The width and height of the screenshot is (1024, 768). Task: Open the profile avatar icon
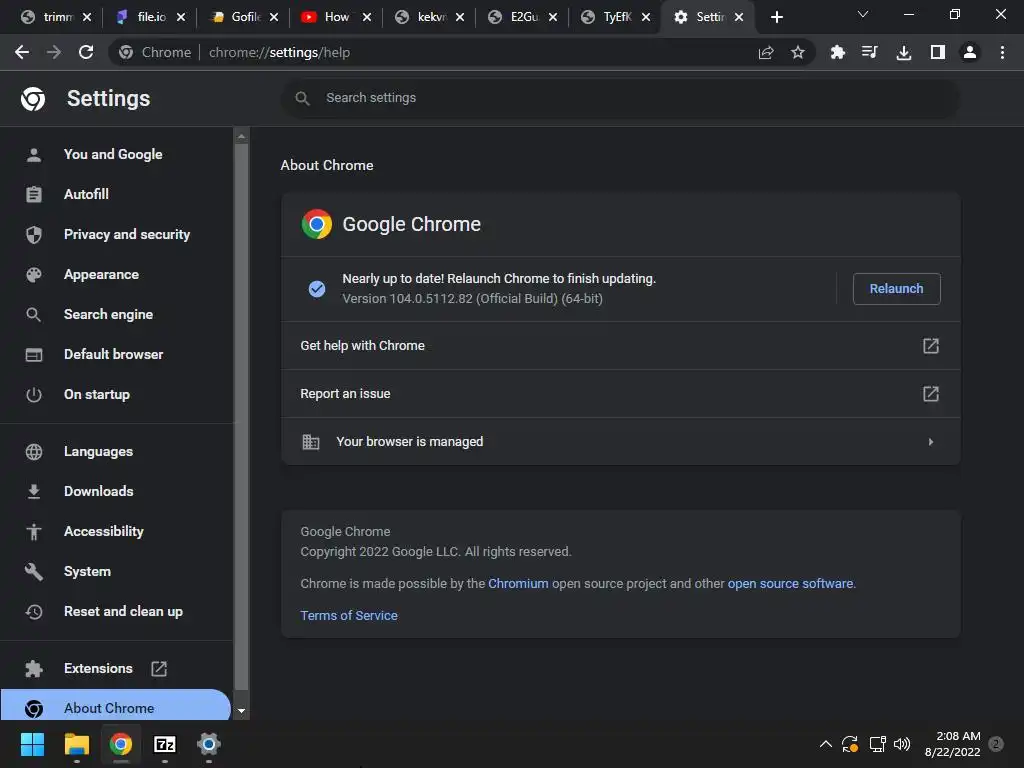(x=970, y=52)
